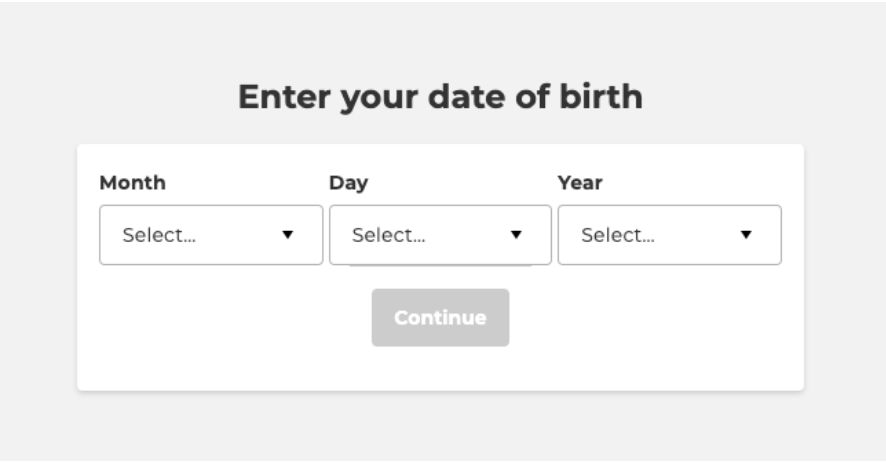Click the Month dropdown arrow icon
Viewport: 886px width, 462px height.
point(288,235)
